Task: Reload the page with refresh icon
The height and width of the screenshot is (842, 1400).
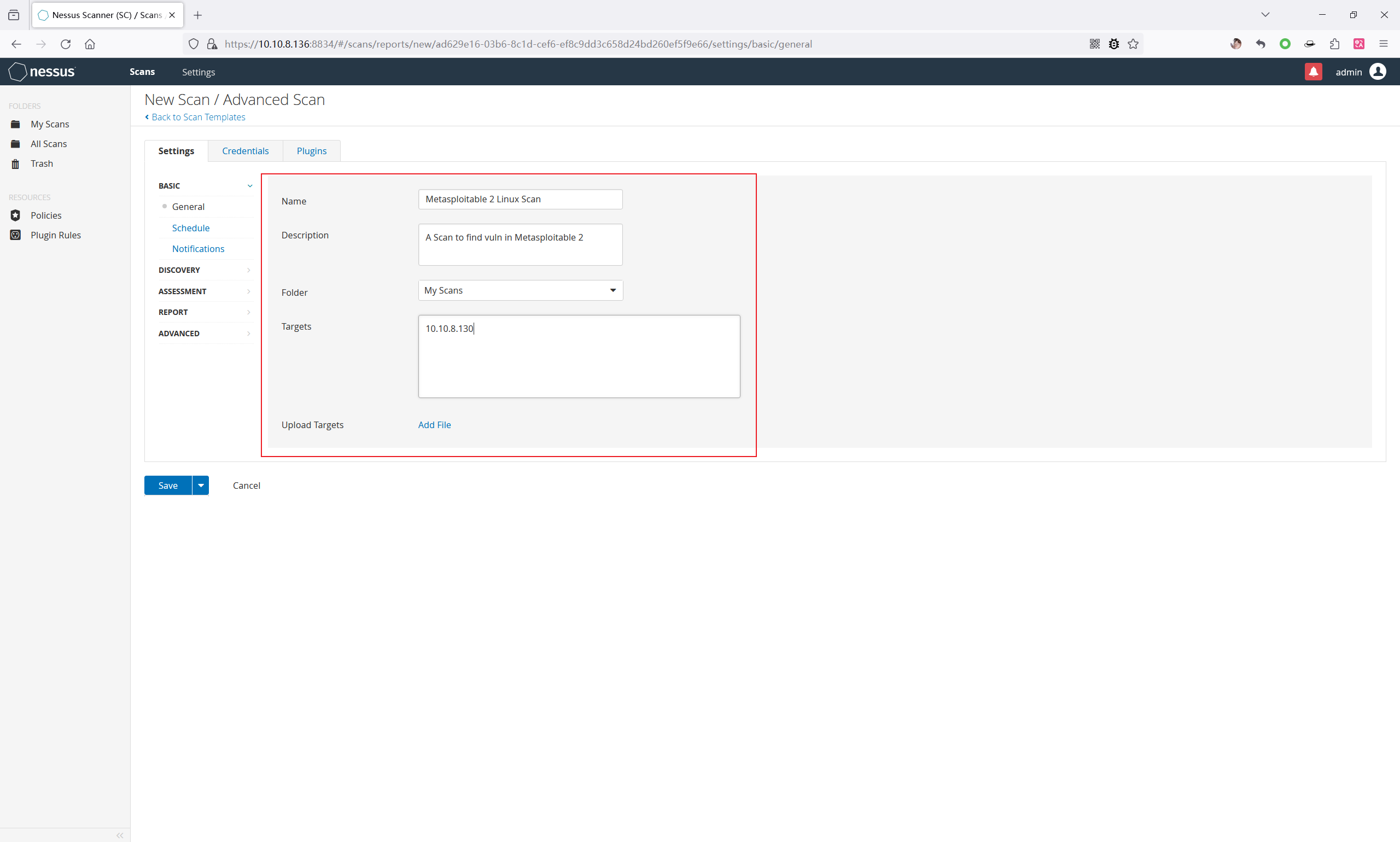Action: (x=66, y=44)
